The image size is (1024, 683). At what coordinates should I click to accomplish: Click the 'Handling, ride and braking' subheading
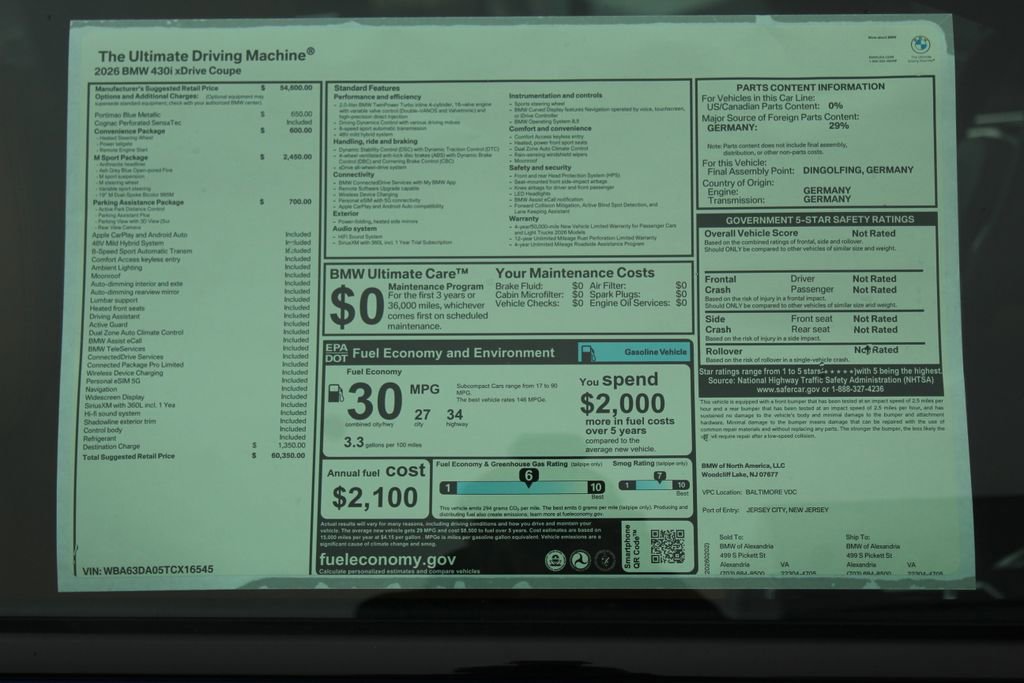[375, 141]
